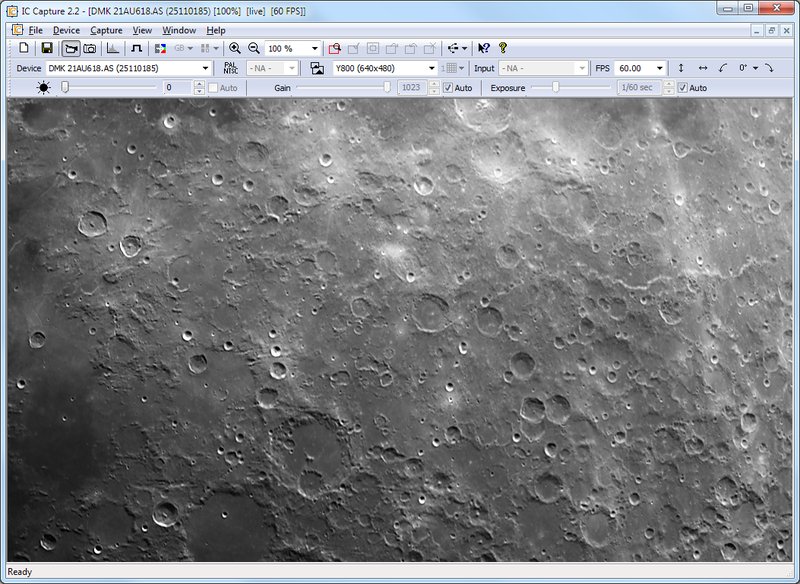
Task: Click the What's This help cursor icon
Action: pos(484,48)
